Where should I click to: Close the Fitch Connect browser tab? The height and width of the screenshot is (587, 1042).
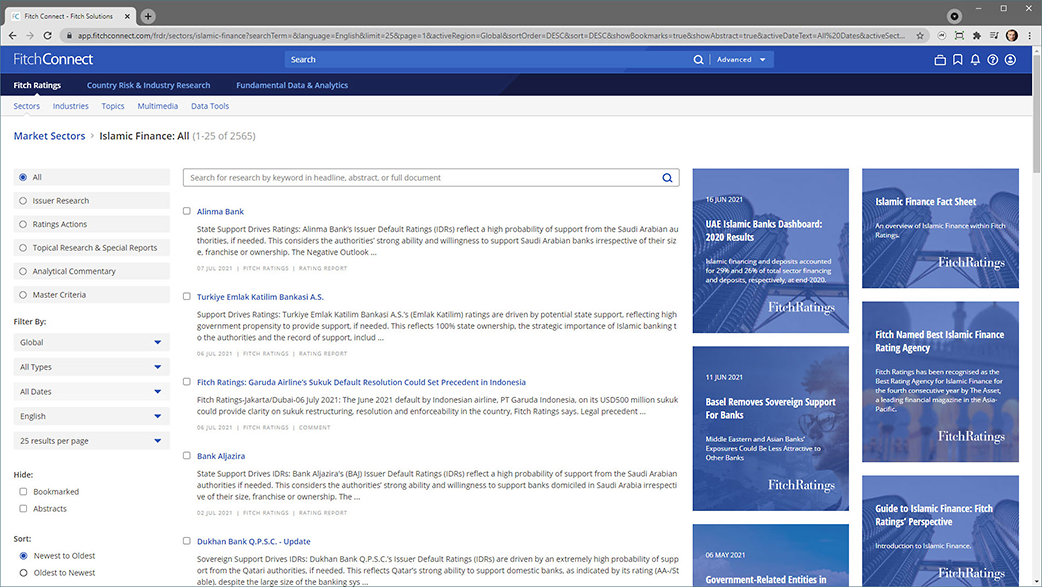pyautogui.click(x=127, y=16)
